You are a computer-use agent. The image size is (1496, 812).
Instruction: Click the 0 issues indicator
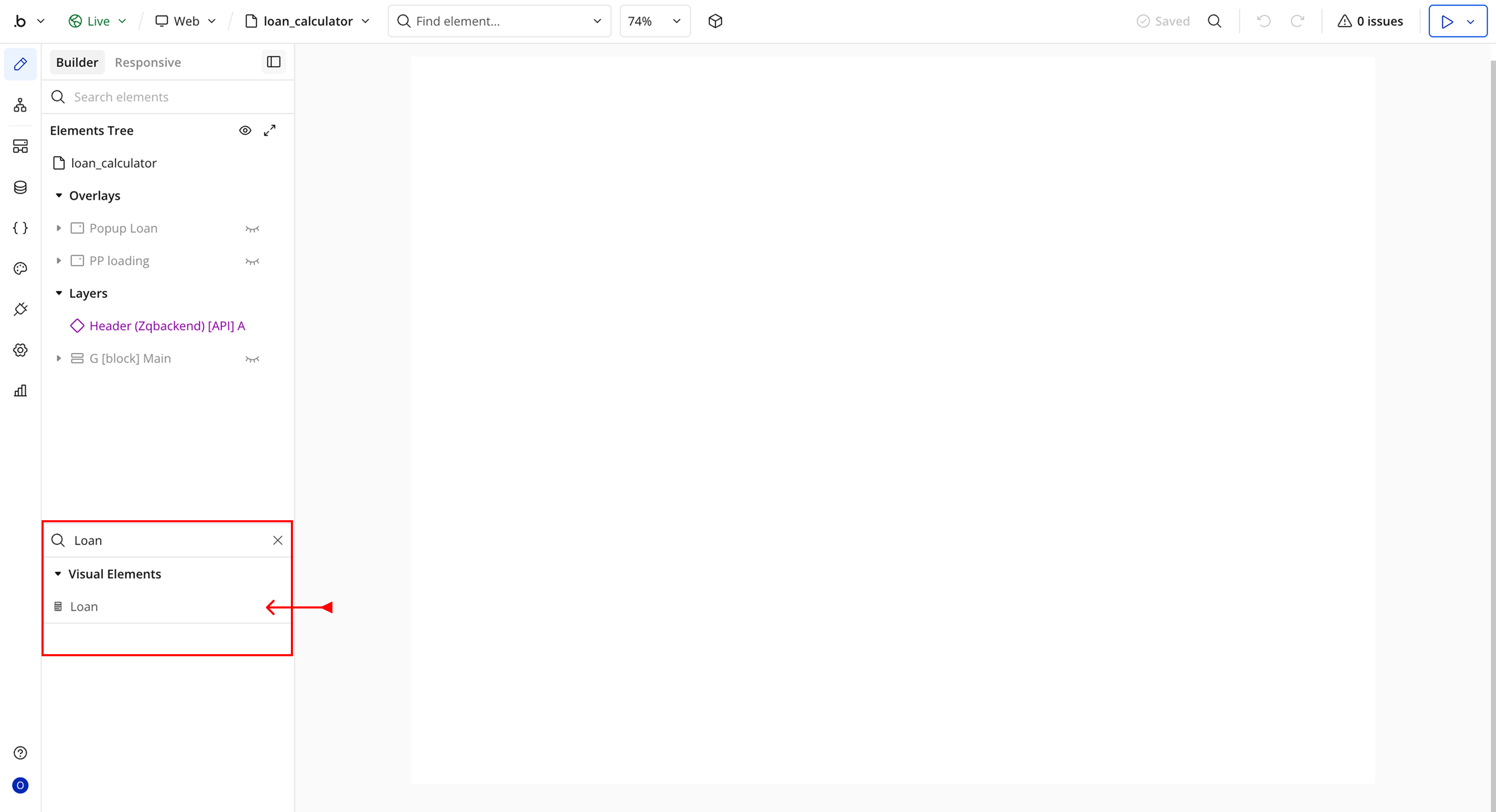(x=1370, y=21)
